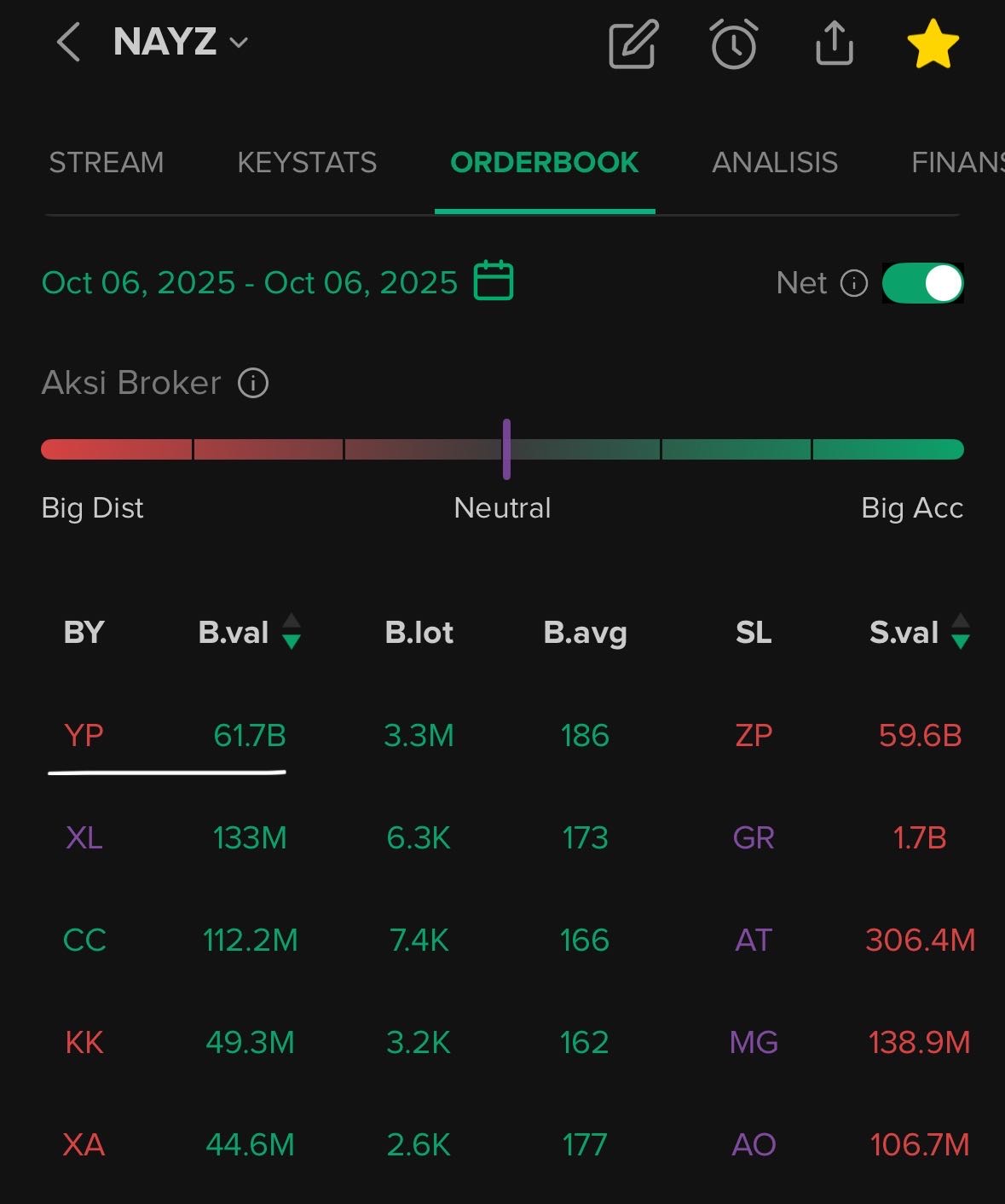This screenshot has width=1005, height=1204.
Task: Show Aksi Broker info icon
Action: 253,383
